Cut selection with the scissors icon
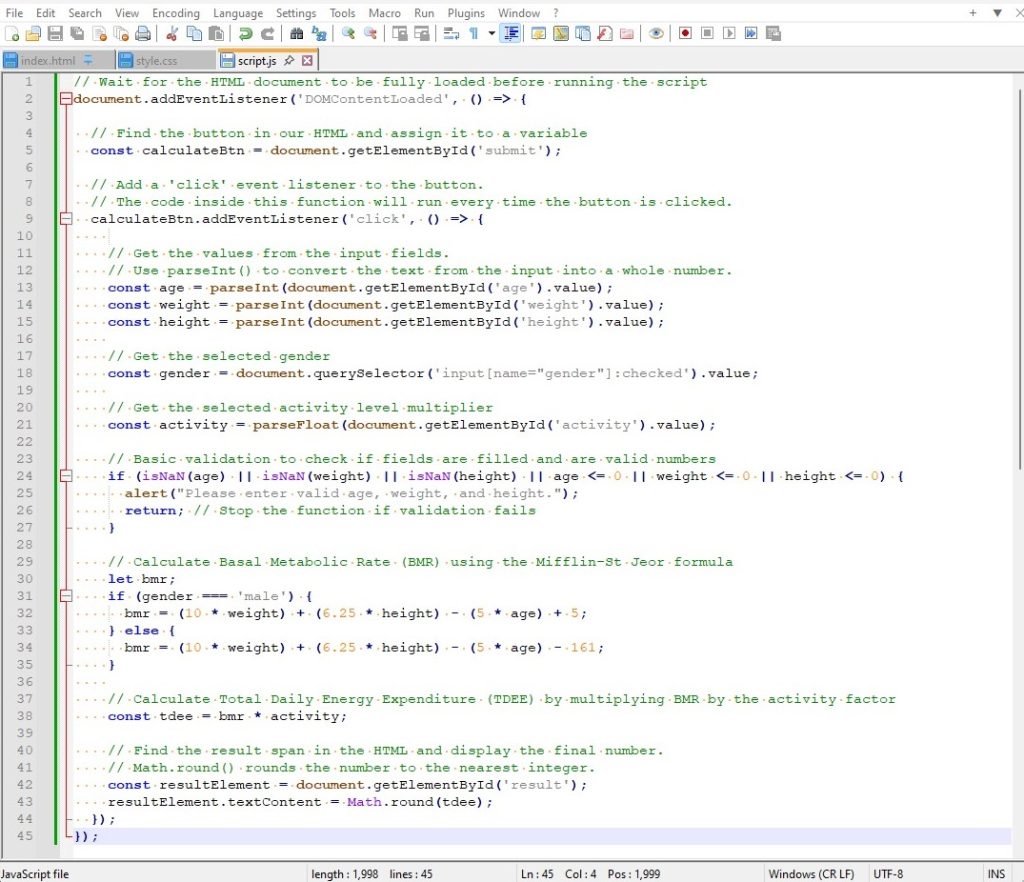Image resolution: width=1024 pixels, height=882 pixels. pos(172,33)
